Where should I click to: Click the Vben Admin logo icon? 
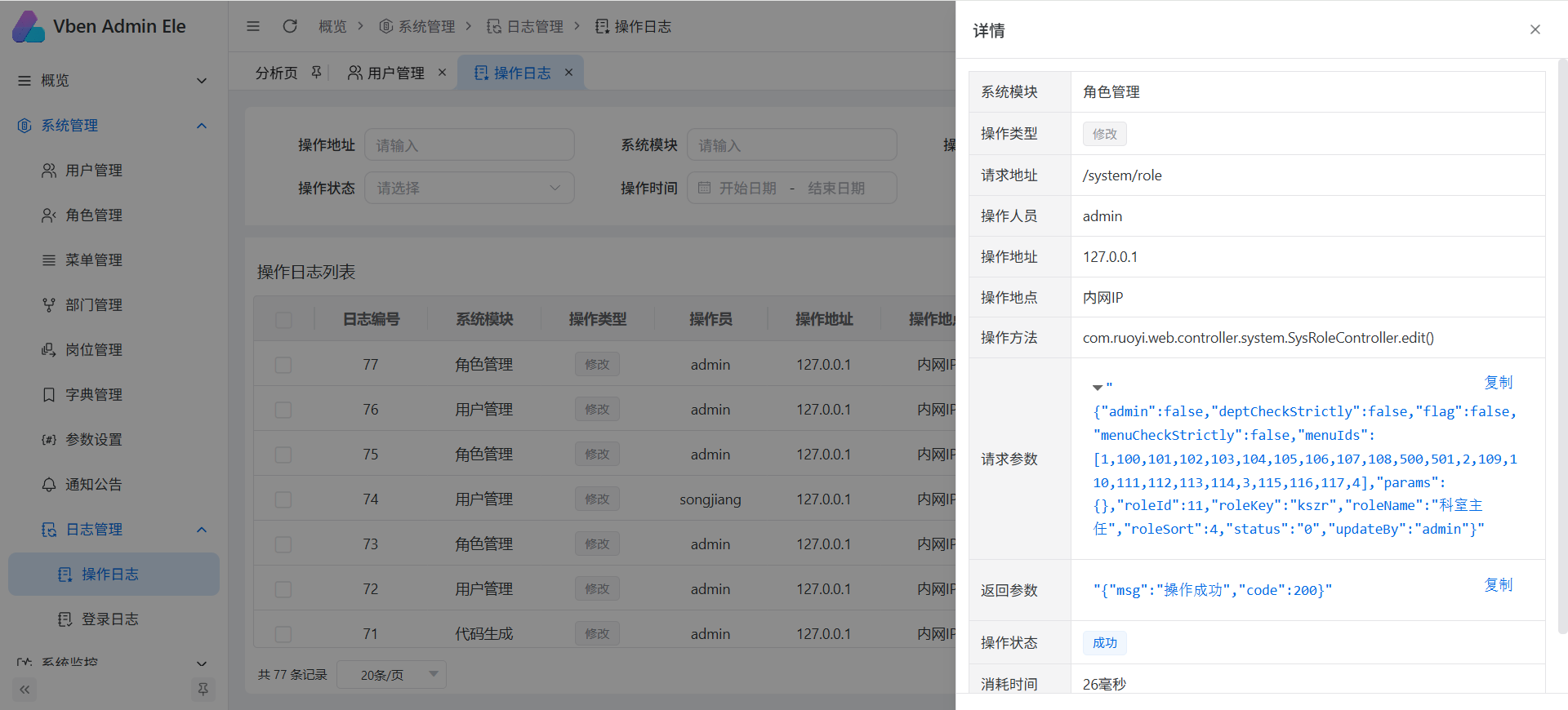(x=29, y=26)
